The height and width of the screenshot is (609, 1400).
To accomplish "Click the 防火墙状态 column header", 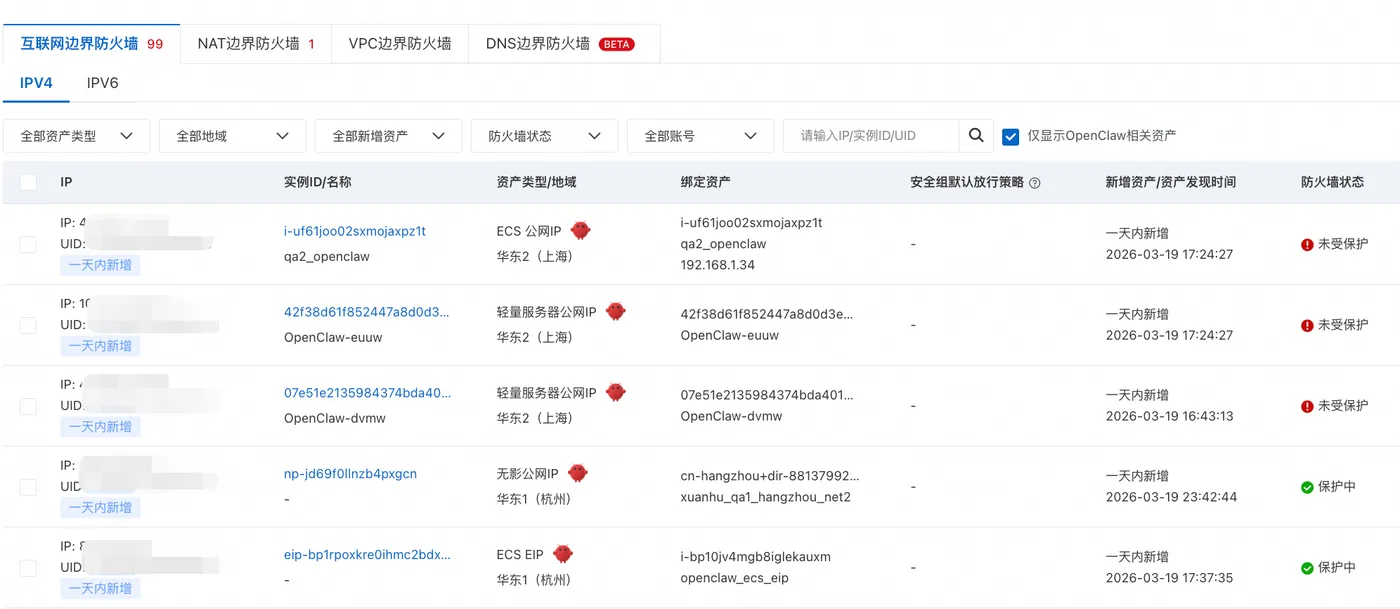I will click(x=1332, y=182).
